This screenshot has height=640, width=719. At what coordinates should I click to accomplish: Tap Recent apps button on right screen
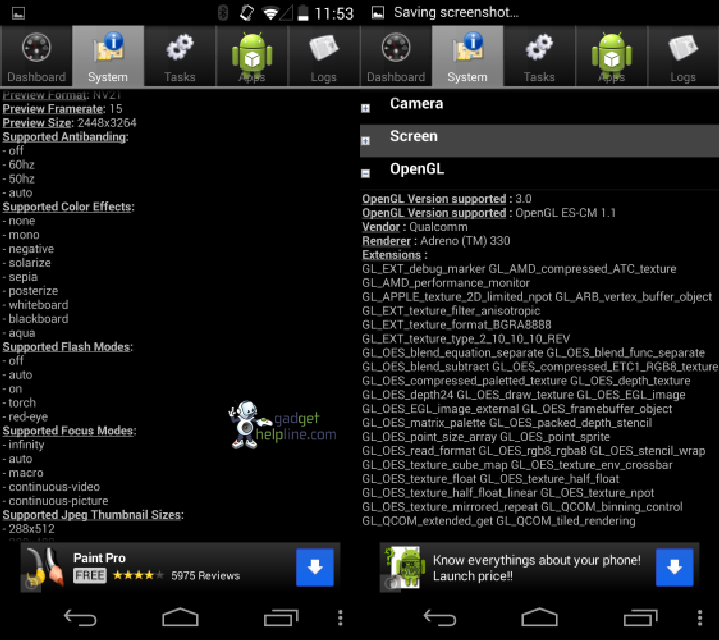tap(641, 617)
